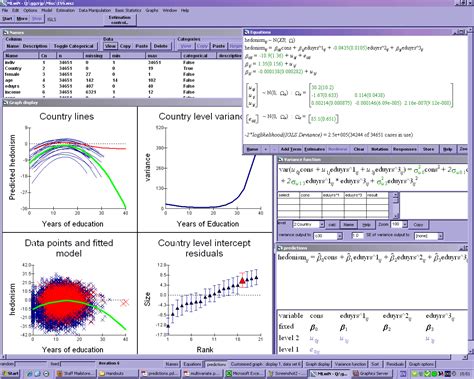
Task: Click the Data View button in Names window
Action: coord(110,46)
